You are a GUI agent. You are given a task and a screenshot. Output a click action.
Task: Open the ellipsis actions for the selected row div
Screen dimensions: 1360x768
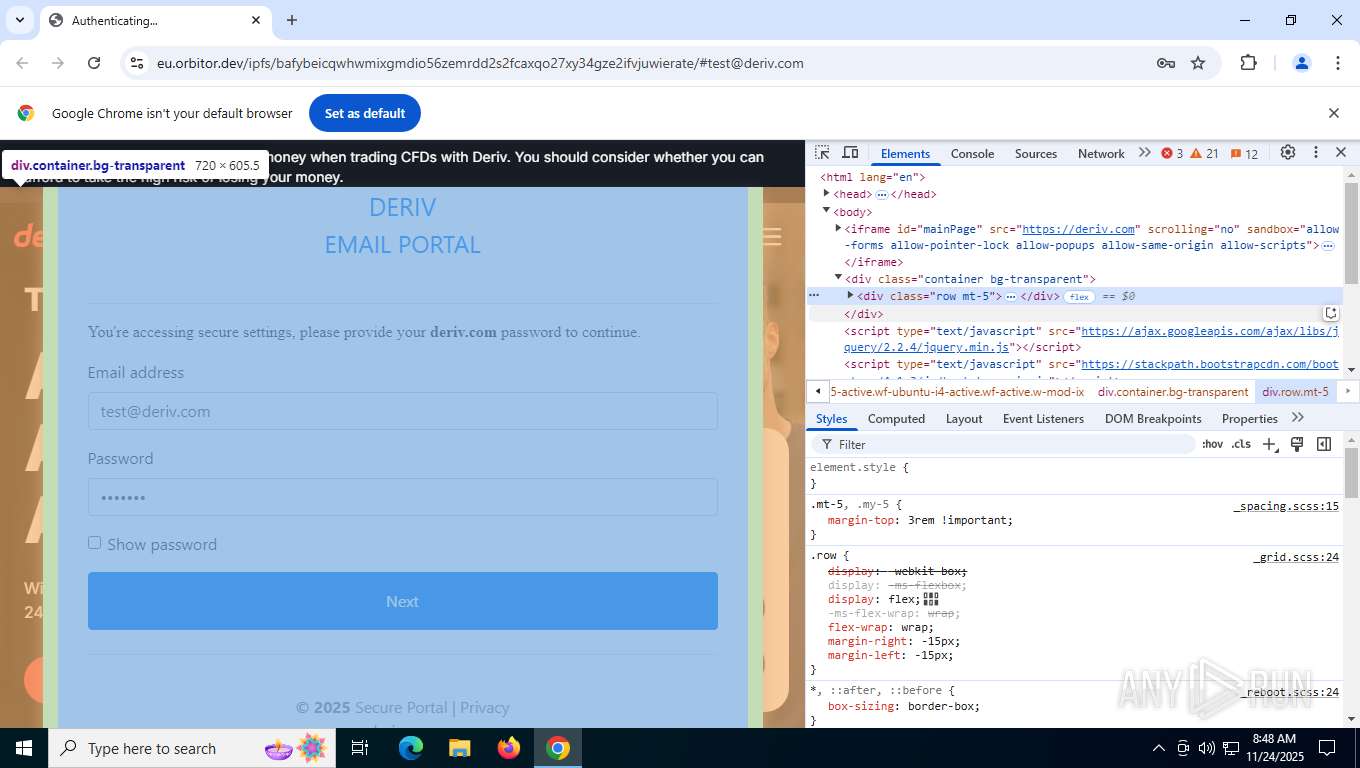tap(814, 296)
